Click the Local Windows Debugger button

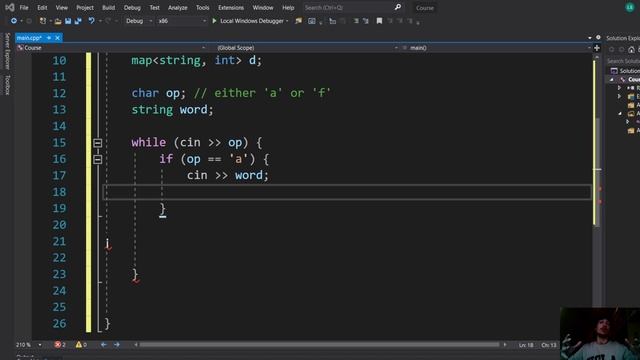[249, 21]
